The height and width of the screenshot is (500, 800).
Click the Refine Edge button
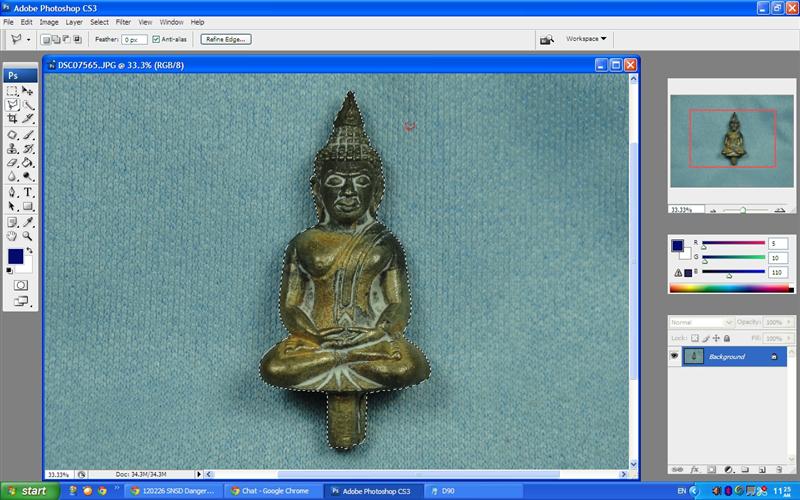coord(225,39)
